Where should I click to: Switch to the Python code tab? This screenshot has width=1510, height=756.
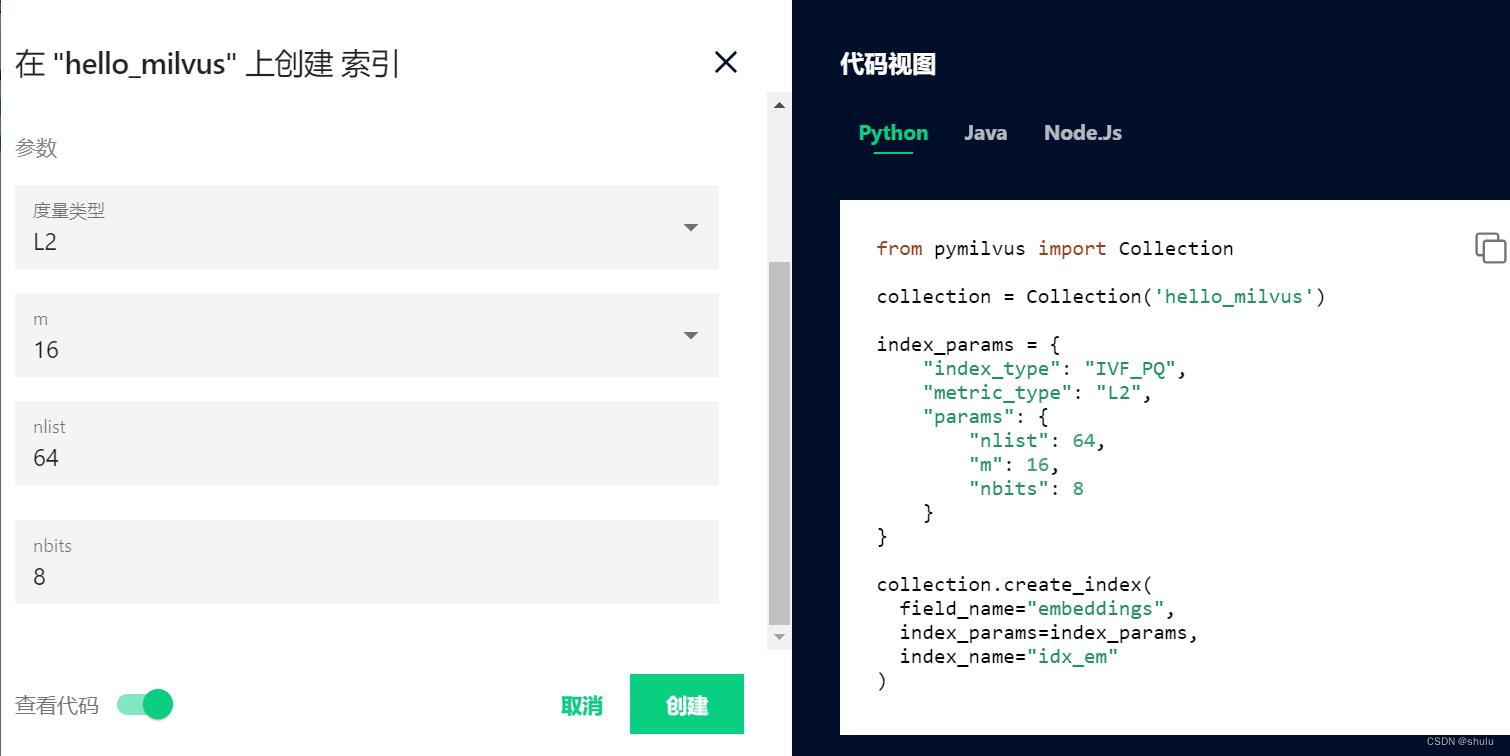(893, 133)
